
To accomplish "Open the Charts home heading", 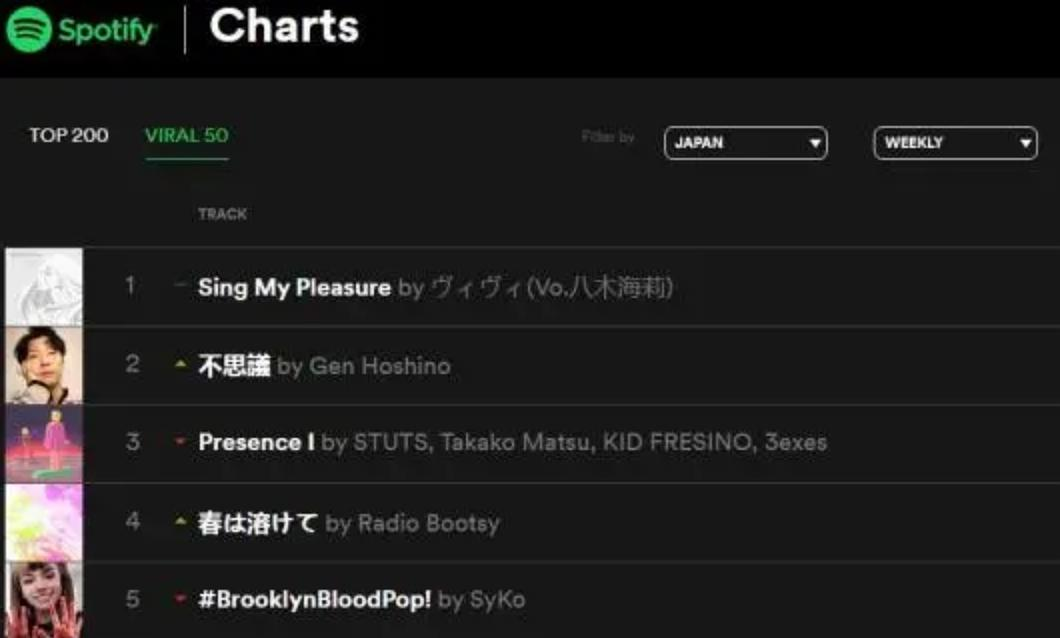I will pos(284,27).
